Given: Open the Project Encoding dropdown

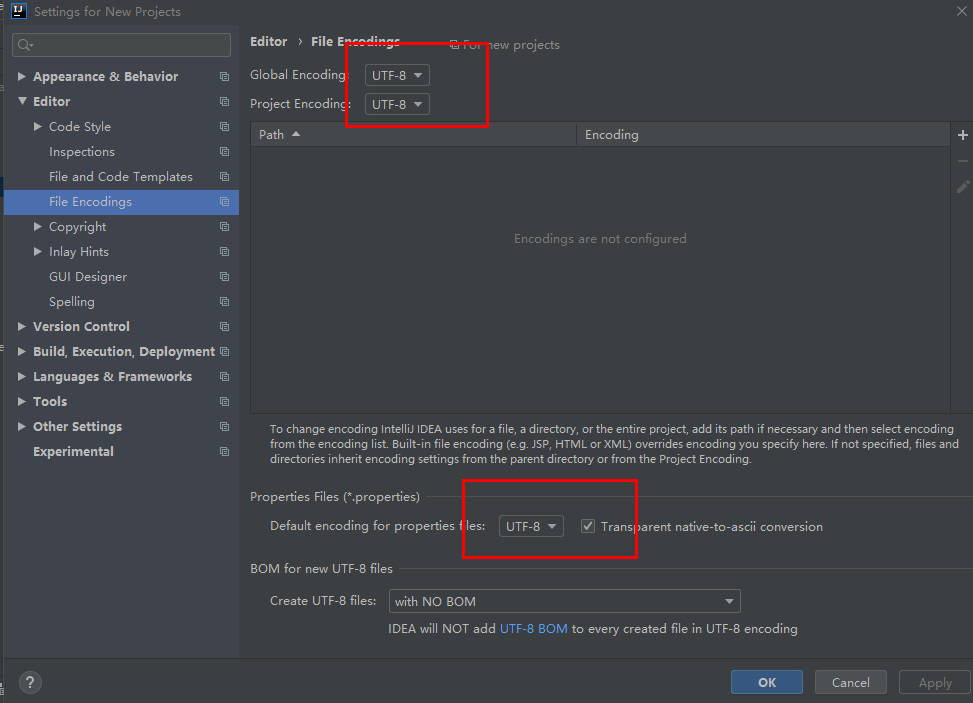Looking at the screenshot, I should (397, 104).
